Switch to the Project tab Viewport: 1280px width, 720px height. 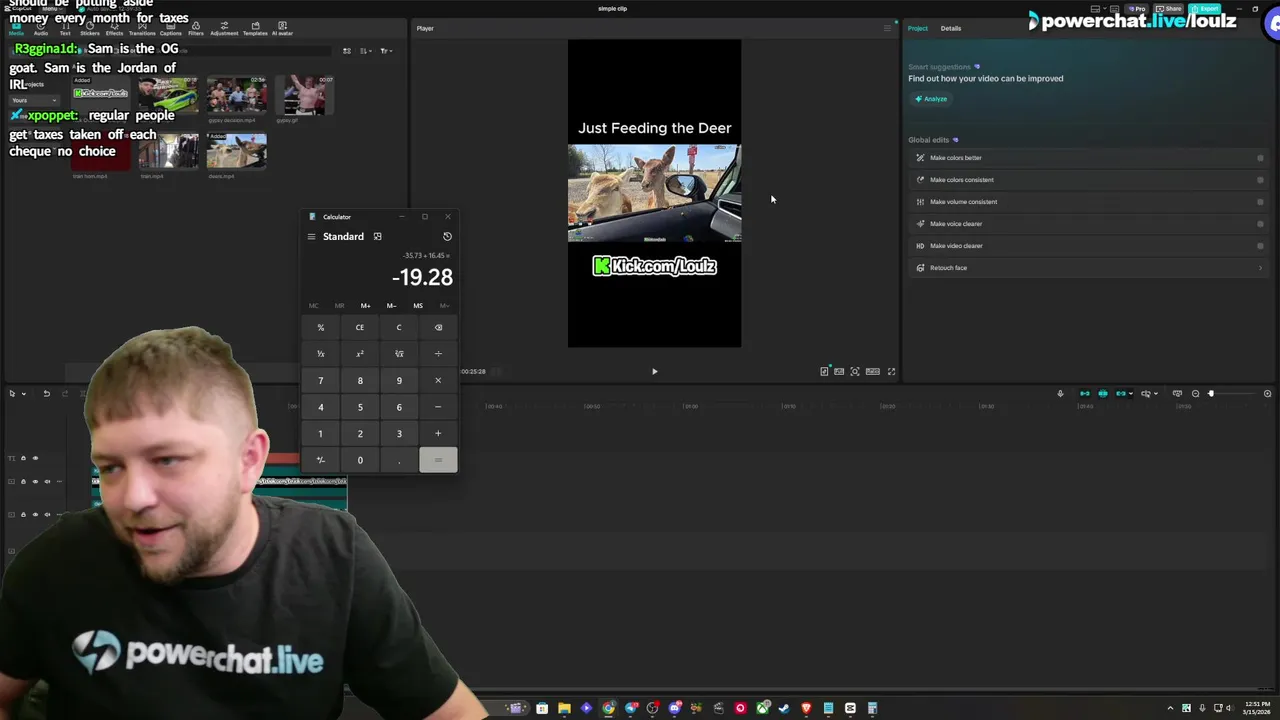(x=918, y=28)
